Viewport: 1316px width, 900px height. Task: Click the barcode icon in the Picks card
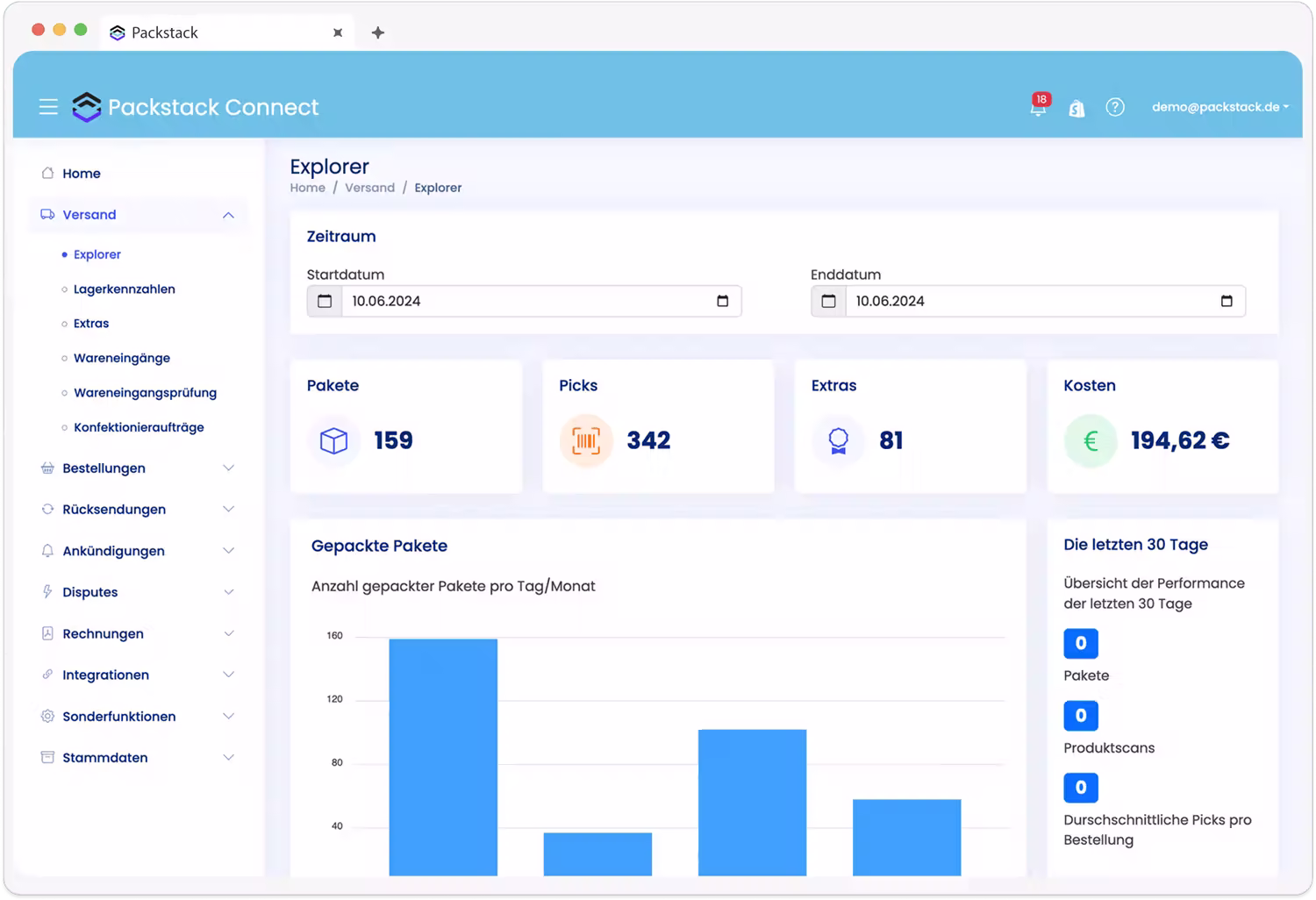pyautogui.click(x=586, y=440)
